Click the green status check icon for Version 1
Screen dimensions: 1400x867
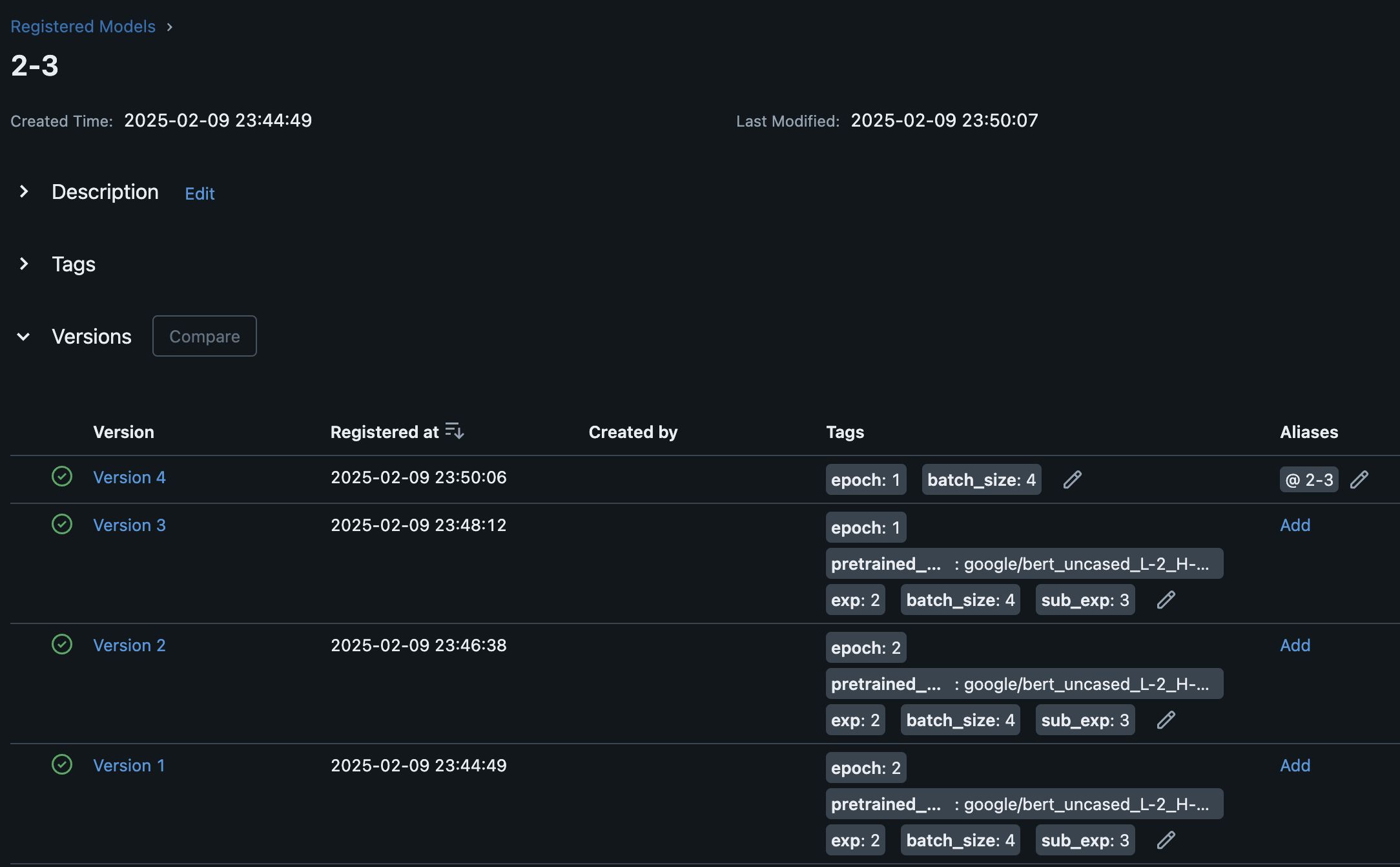click(62, 765)
